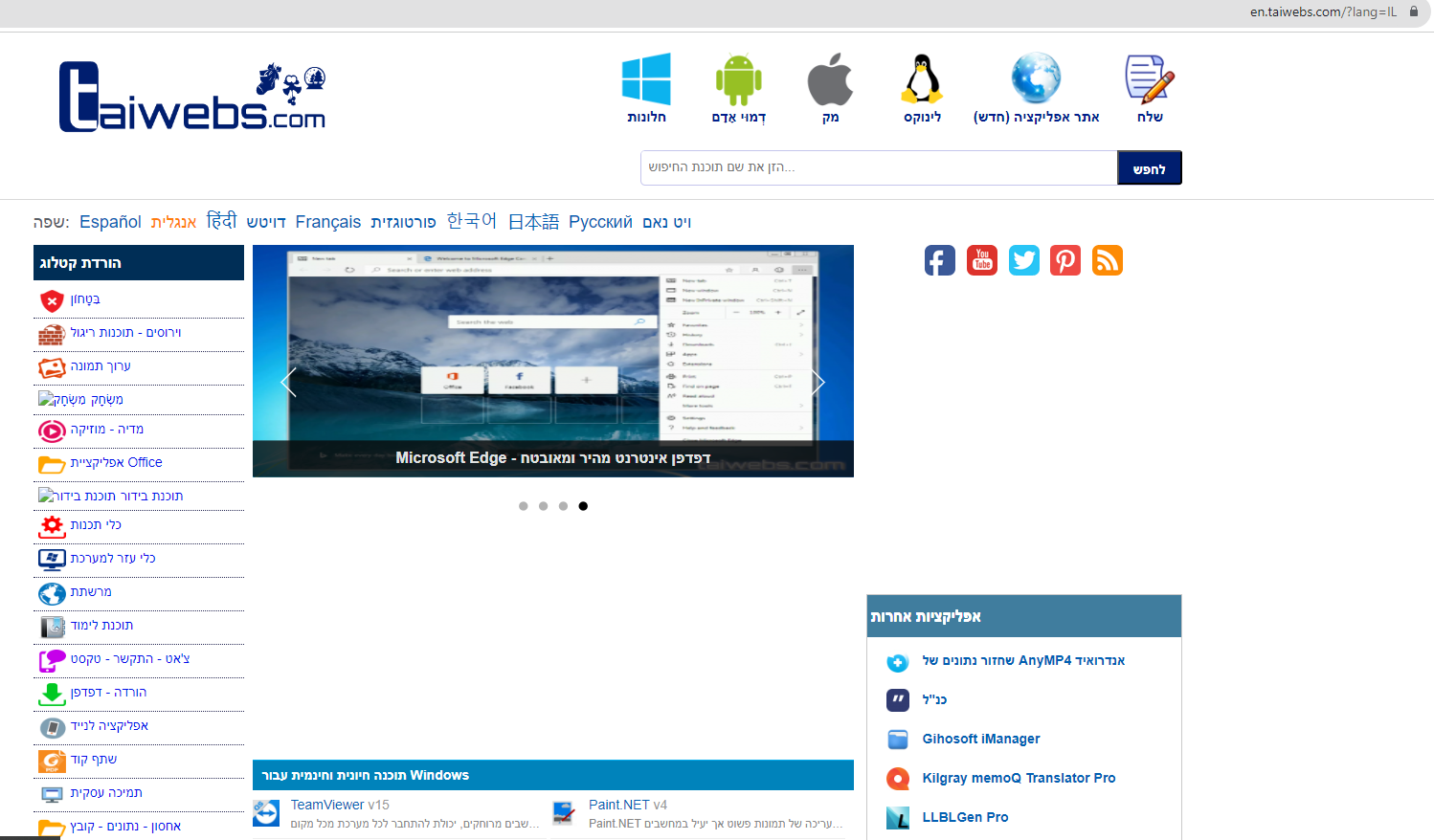1434x840 pixels.
Task: Click the globe network category icon
Action: tap(52, 593)
